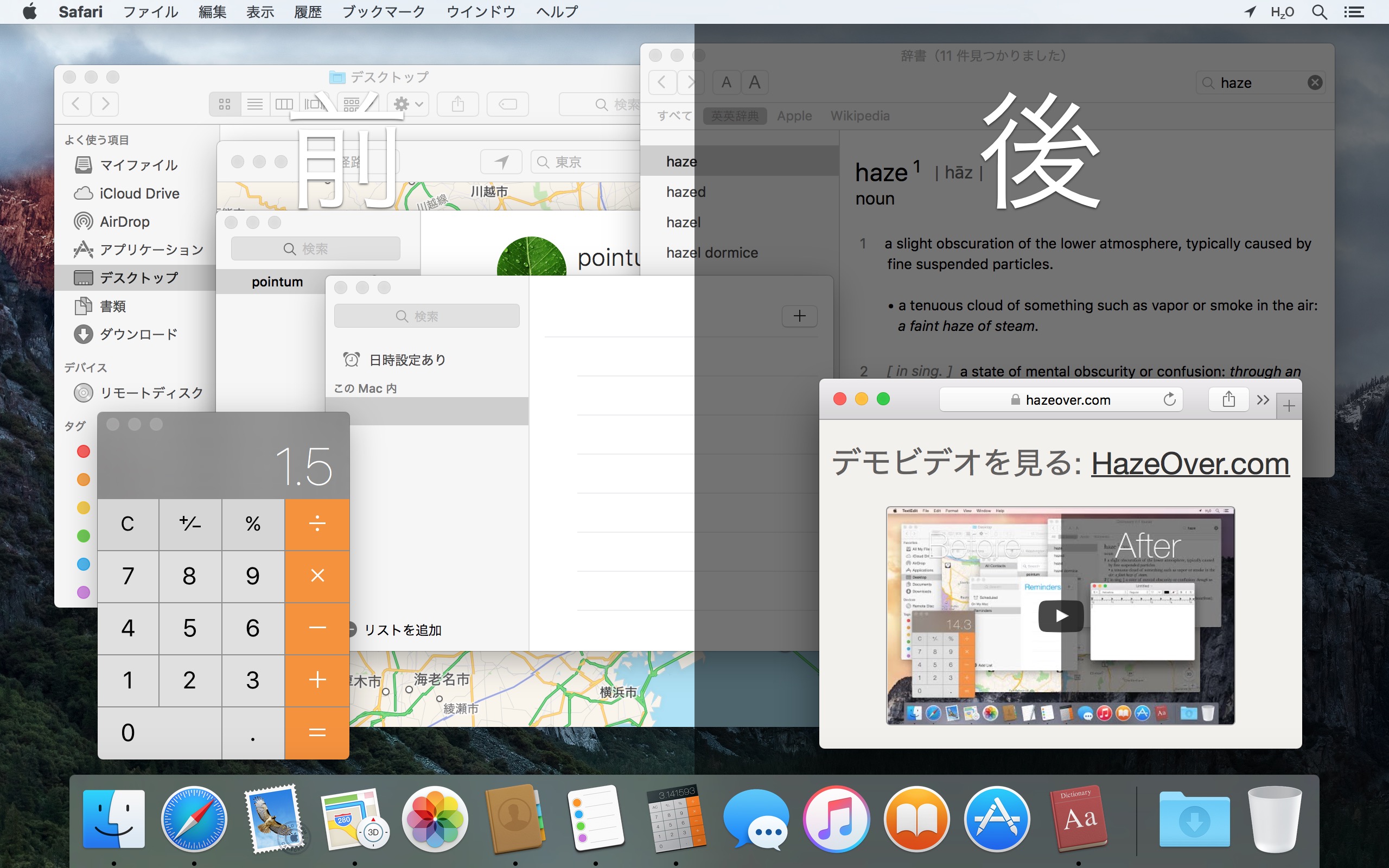
Task: Open iBooks from the Dock
Action: pos(916,819)
